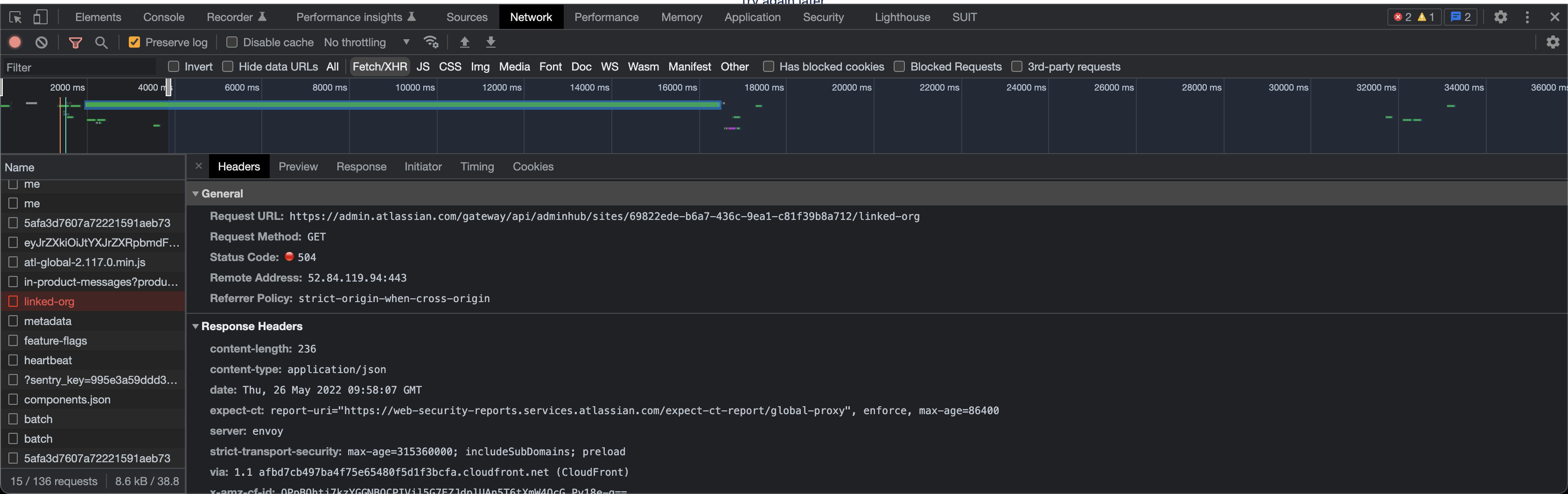
Task: Filter requests by All types
Action: click(332, 66)
